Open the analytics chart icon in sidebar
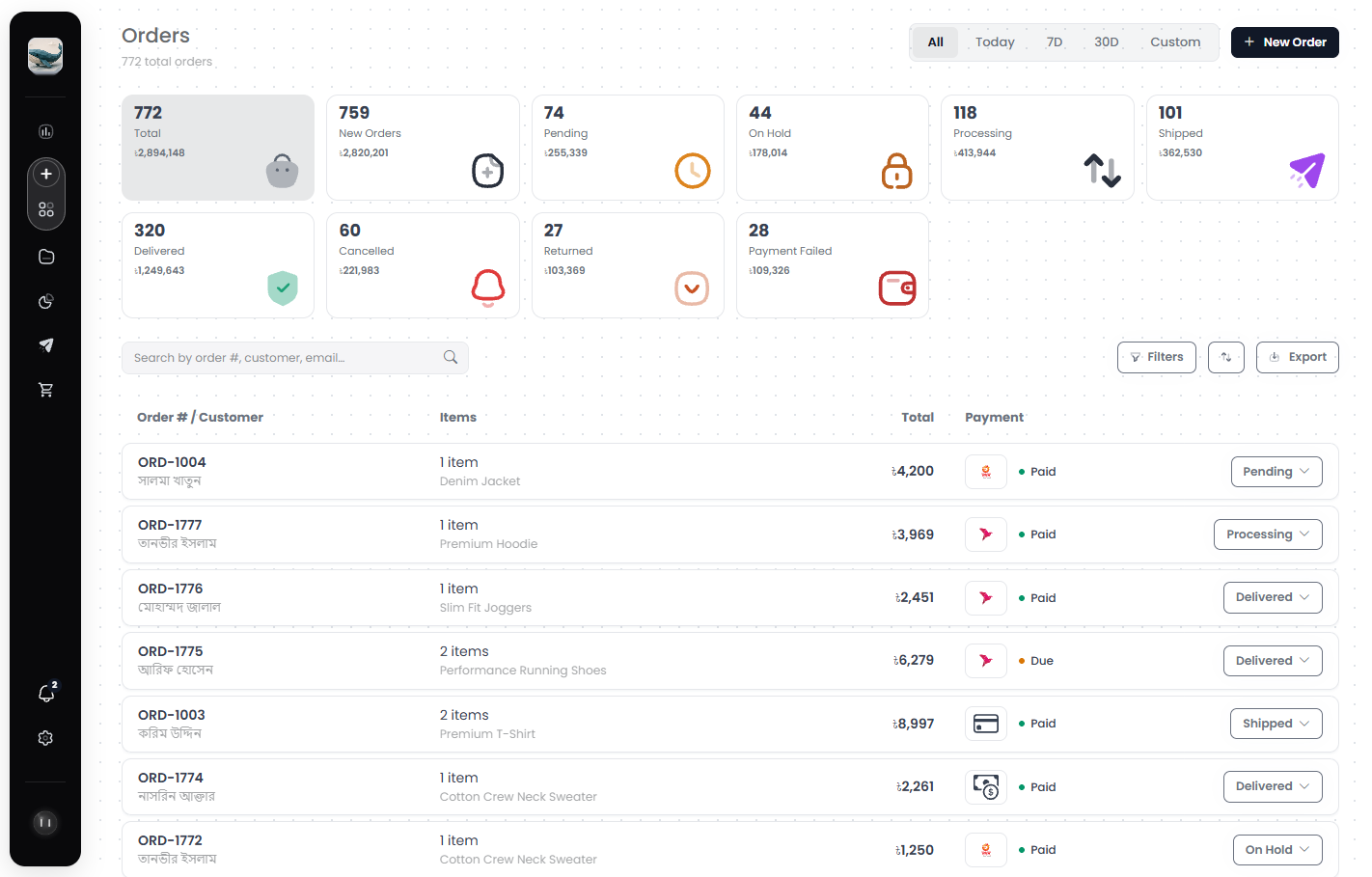Screen dimensions: 1372x877 coord(45,131)
